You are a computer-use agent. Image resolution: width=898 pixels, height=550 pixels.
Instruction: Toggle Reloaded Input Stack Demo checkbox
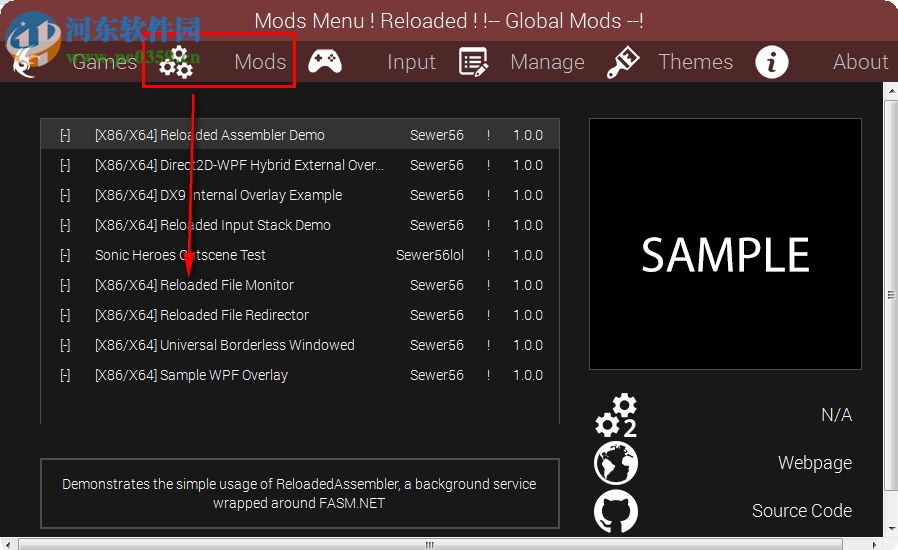(65, 225)
